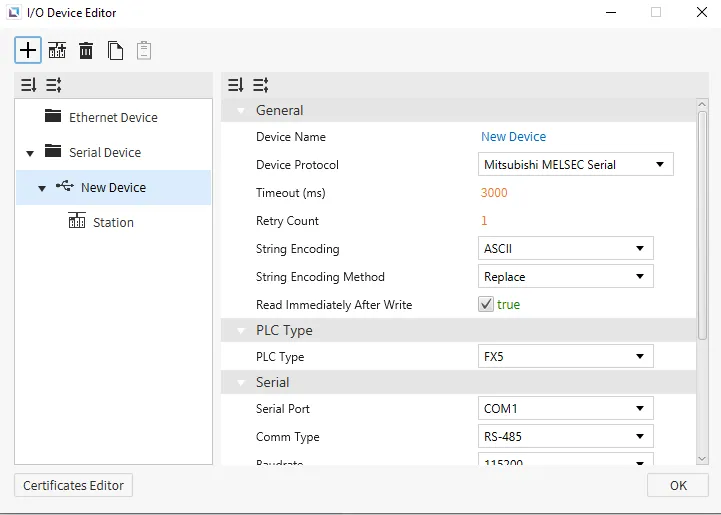Click the trash delete icon
Image resolution: width=721 pixels, height=515 pixels.
(86, 50)
